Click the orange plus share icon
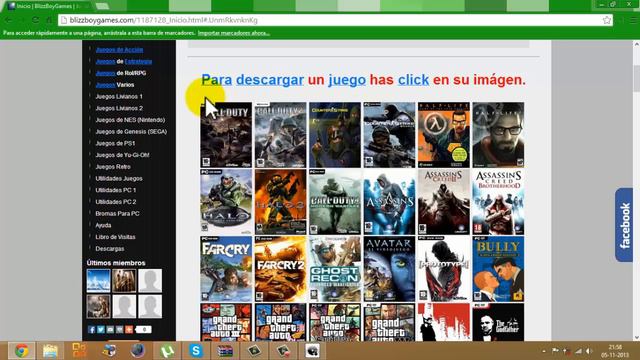The height and width of the screenshot is (360, 640). tap(129, 330)
